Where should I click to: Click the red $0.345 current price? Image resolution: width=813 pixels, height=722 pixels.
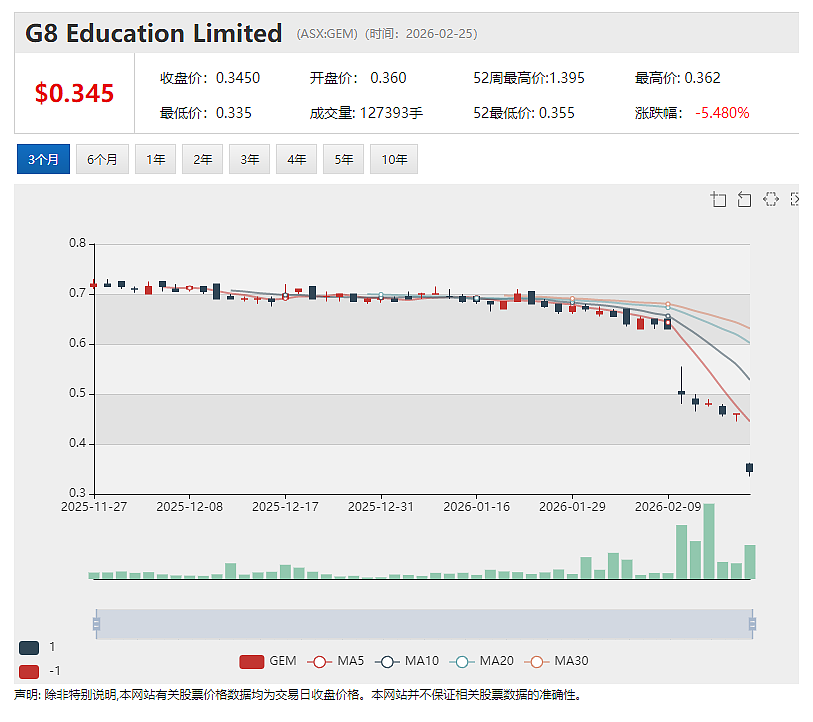(74, 93)
